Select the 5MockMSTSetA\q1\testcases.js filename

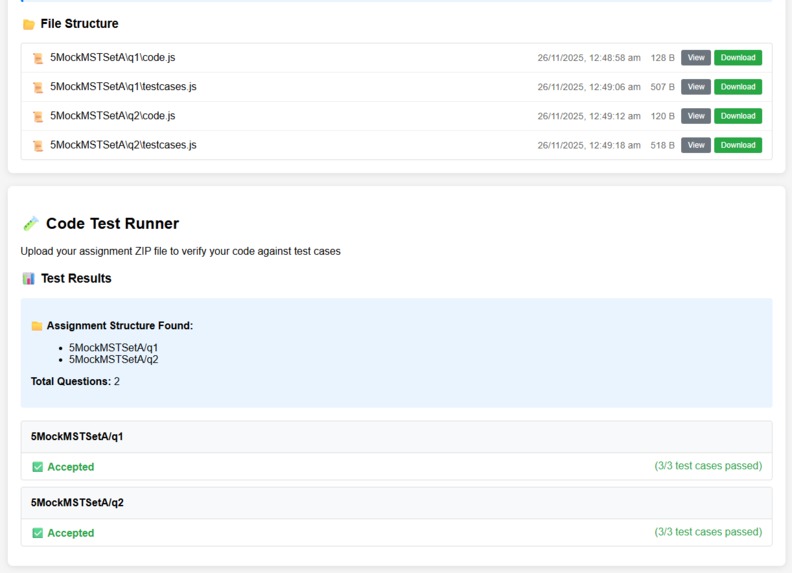point(123,87)
